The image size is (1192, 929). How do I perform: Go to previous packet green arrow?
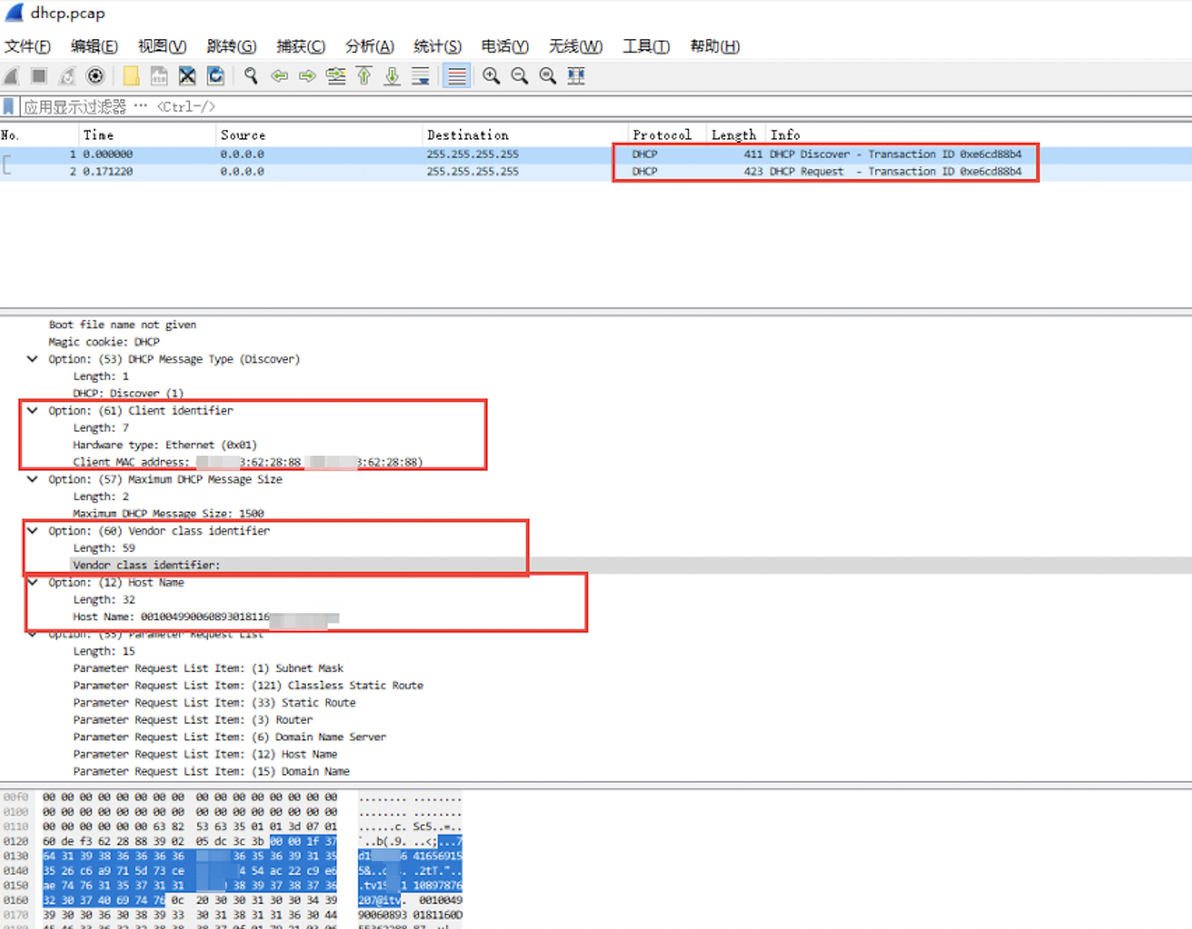coord(280,76)
